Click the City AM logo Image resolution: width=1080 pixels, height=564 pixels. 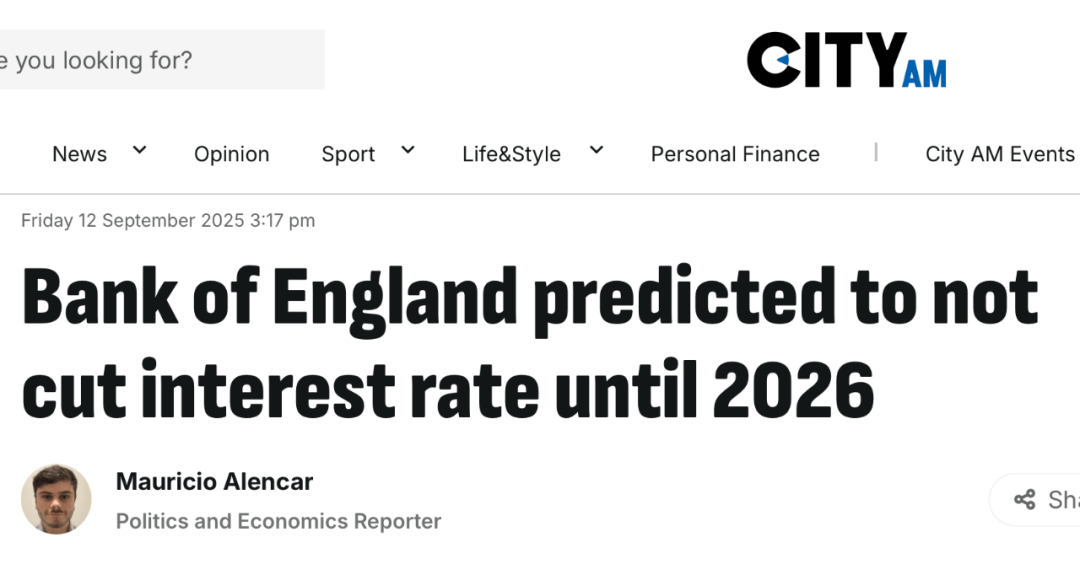click(x=845, y=60)
